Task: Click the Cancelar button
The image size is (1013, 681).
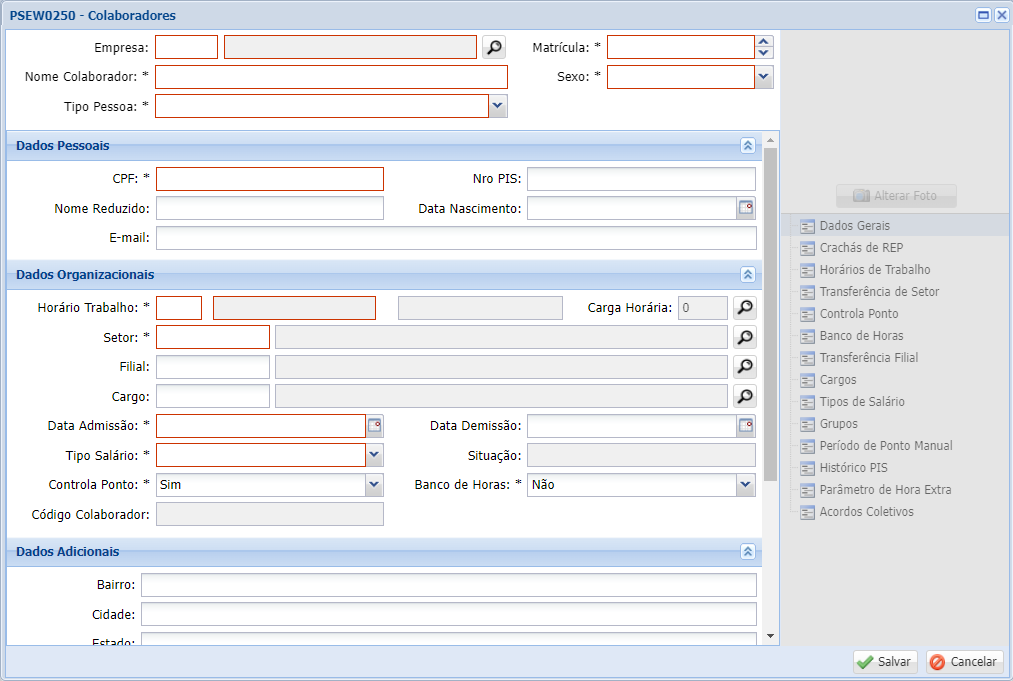Action: pos(964,662)
